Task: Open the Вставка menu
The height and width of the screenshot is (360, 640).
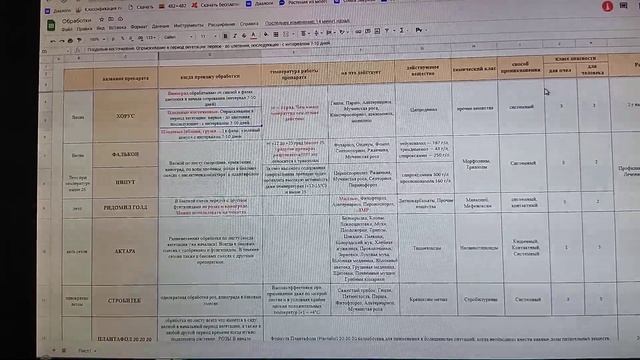Action: pyautogui.click(x=118, y=28)
